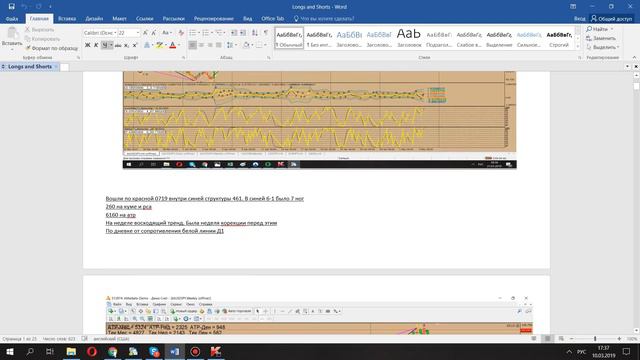Viewport: 640px width, 360px height.
Task: Decrease paragraph indent
Action: pyautogui.click(x=234, y=33)
